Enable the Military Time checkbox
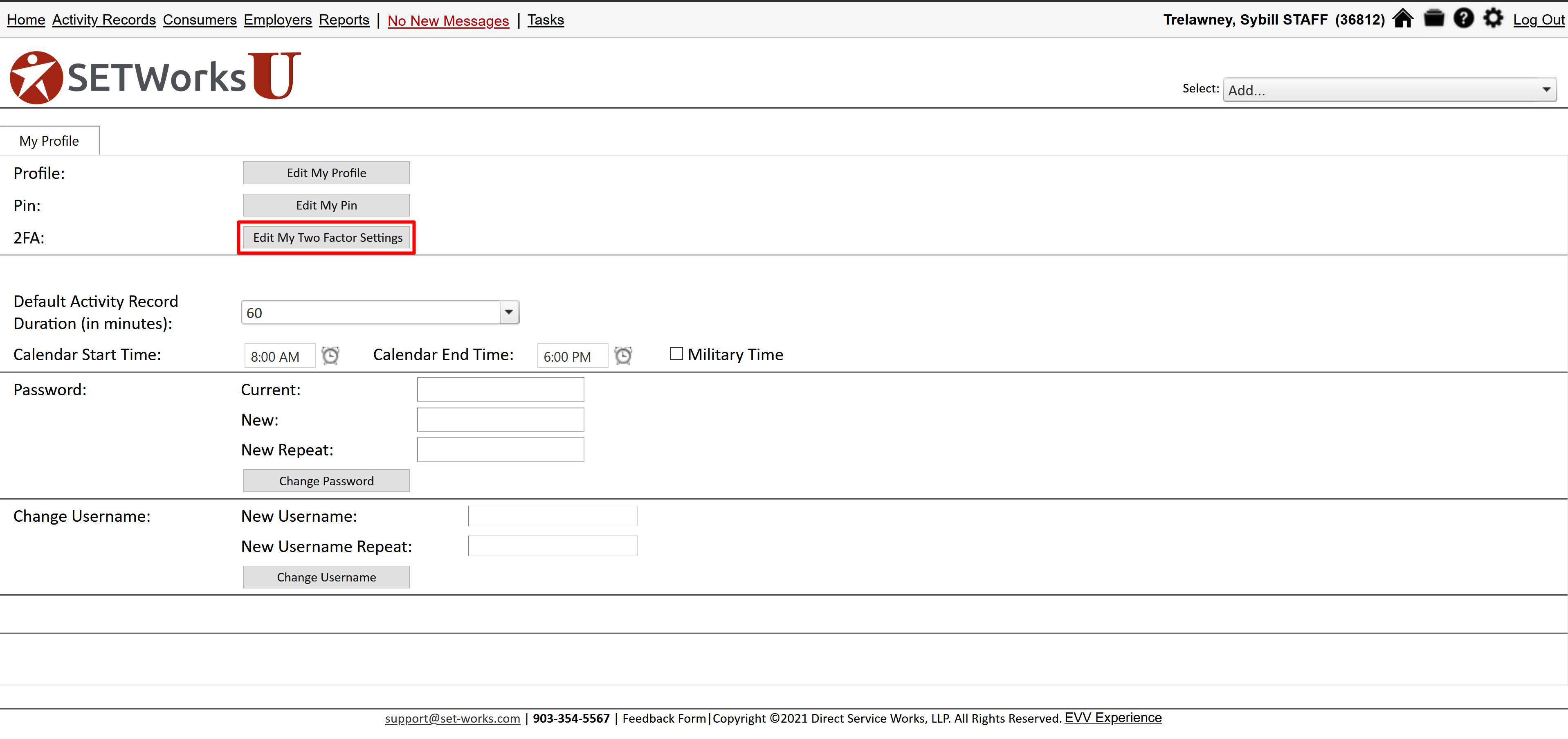The width and height of the screenshot is (1568, 739). [x=676, y=354]
